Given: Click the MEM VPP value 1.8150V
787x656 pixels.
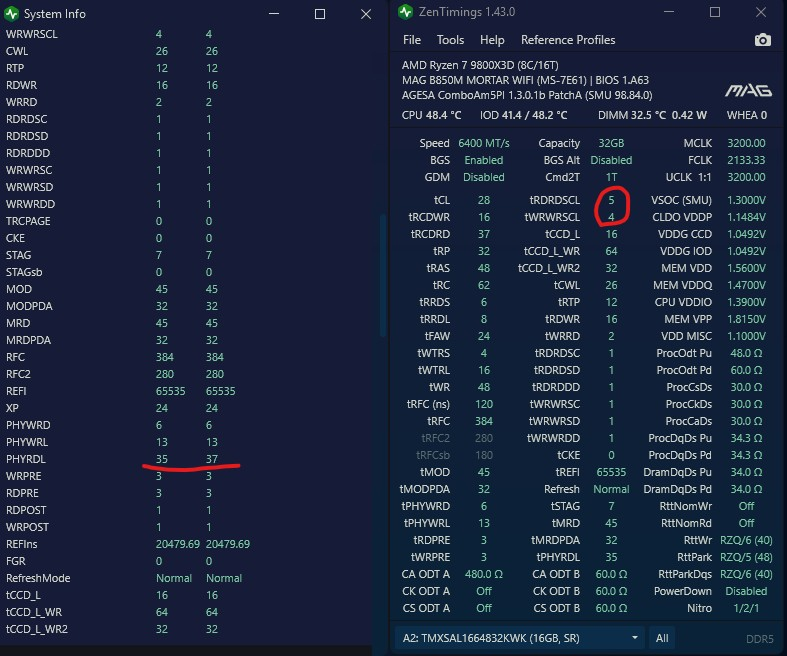Looking at the screenshot, I should coord(746,319).
